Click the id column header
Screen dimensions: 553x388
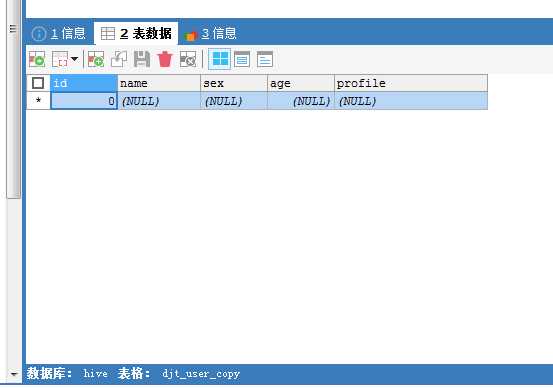84,83
